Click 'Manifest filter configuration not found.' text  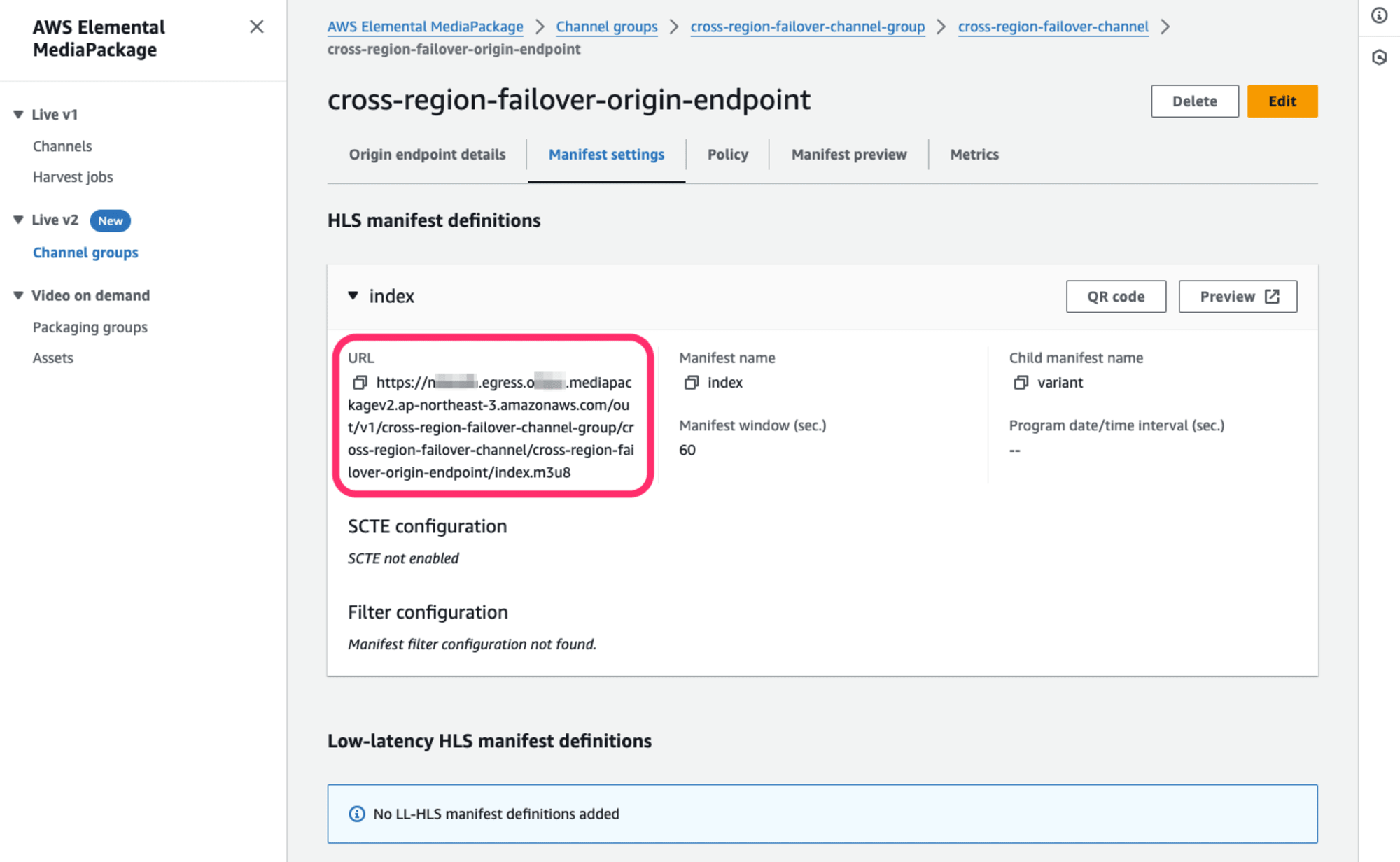click(472, 644)
